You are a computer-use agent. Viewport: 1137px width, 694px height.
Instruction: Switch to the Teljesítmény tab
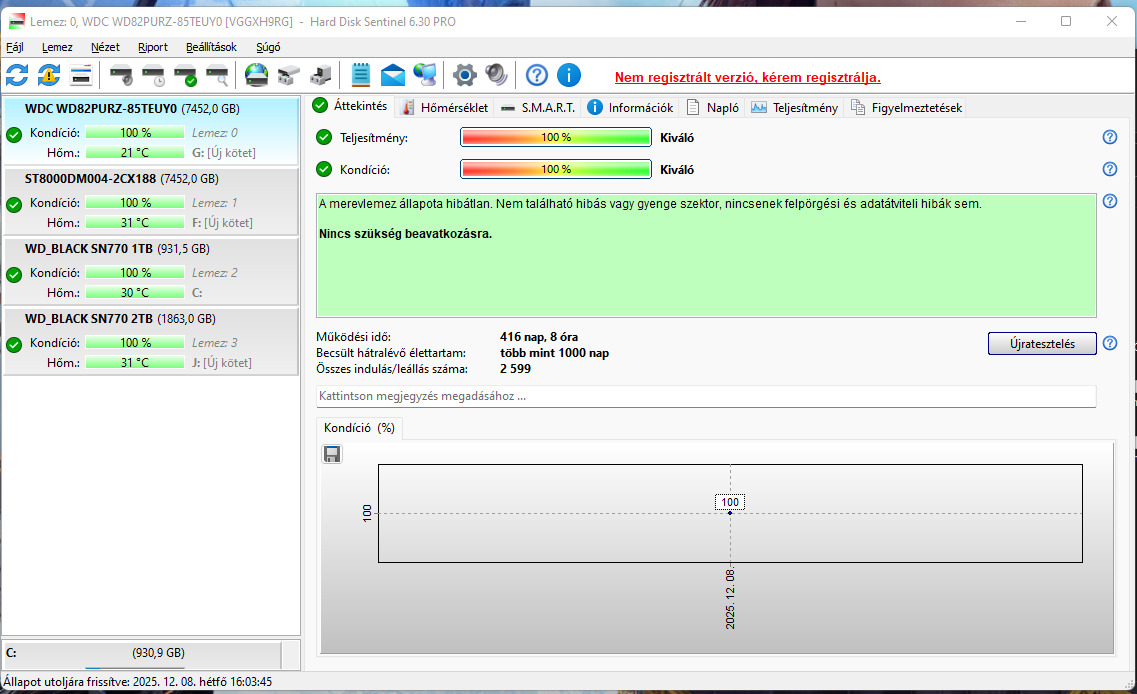click(x=794, y=107)
